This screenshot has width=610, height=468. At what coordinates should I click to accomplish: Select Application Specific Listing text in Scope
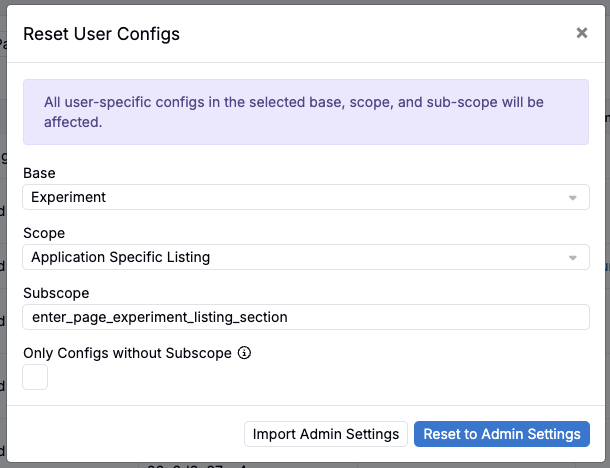point(121,257)
